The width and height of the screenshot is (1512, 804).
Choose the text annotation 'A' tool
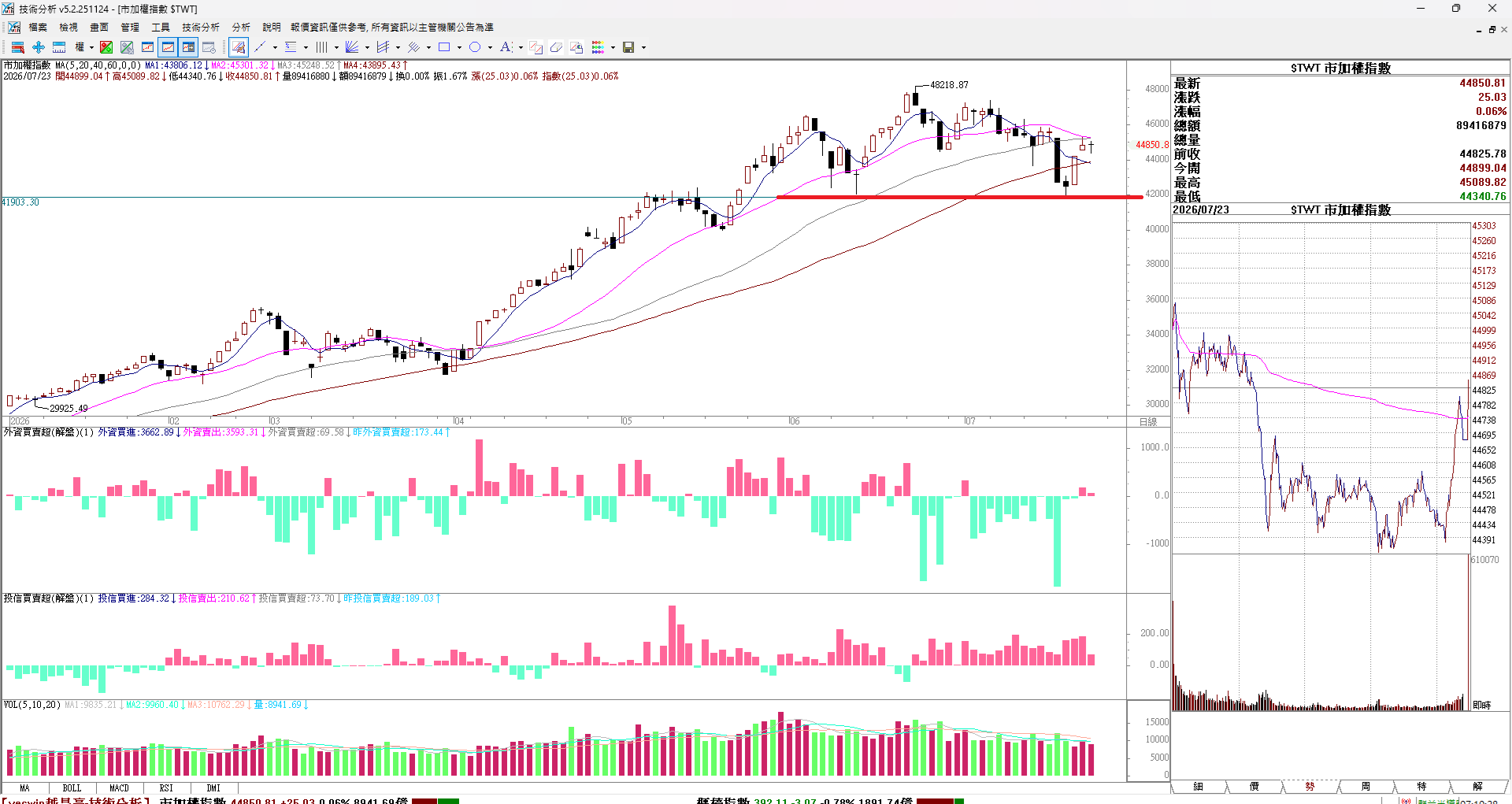coord(506,47)
